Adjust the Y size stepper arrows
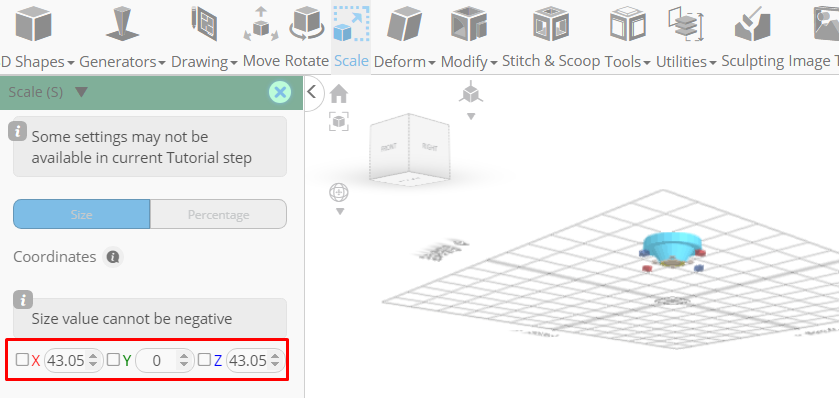The image size is (839, 398). pos(185,361)
